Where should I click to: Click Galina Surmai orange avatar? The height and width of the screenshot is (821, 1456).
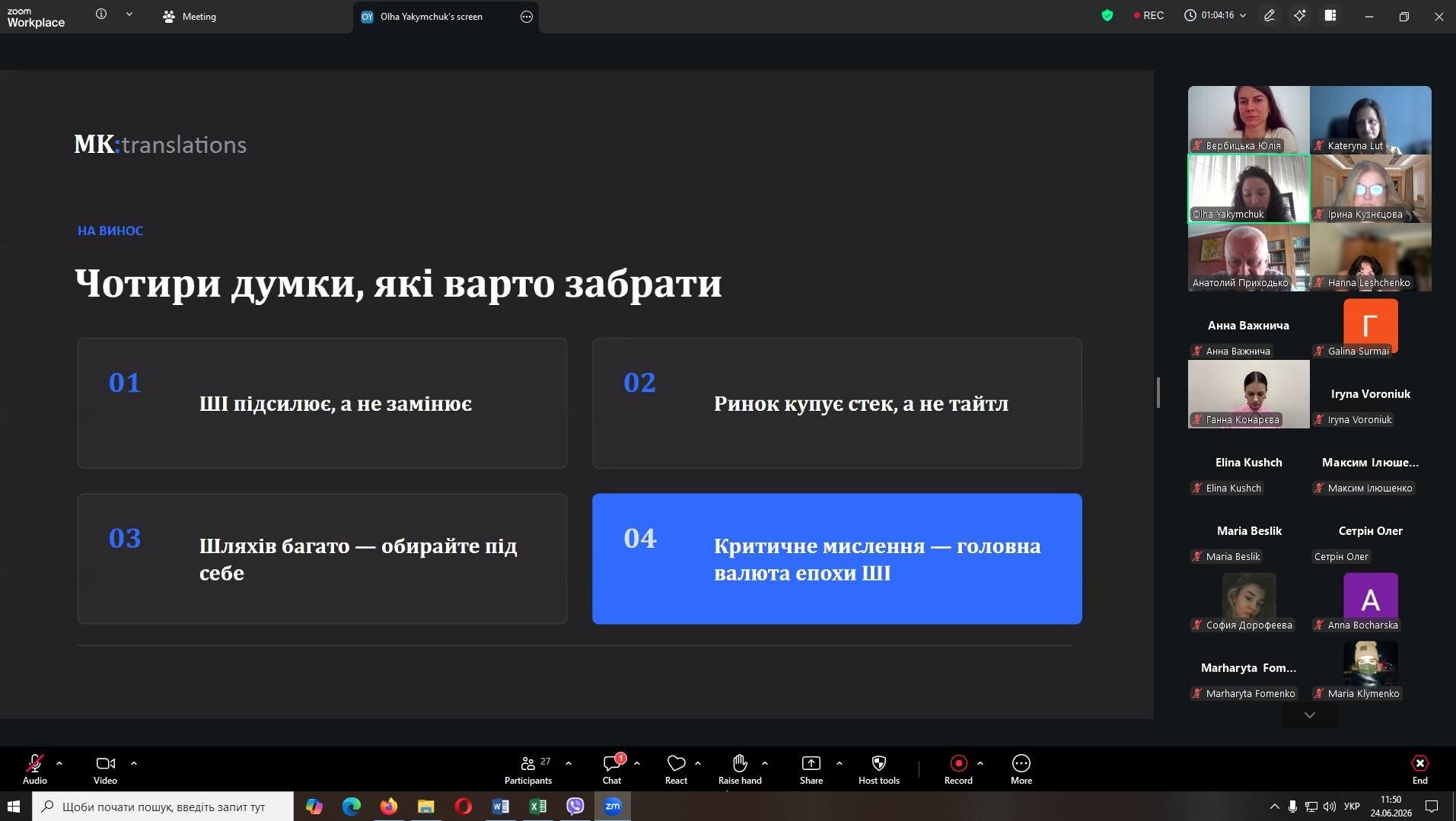[x=1371, y=325]
